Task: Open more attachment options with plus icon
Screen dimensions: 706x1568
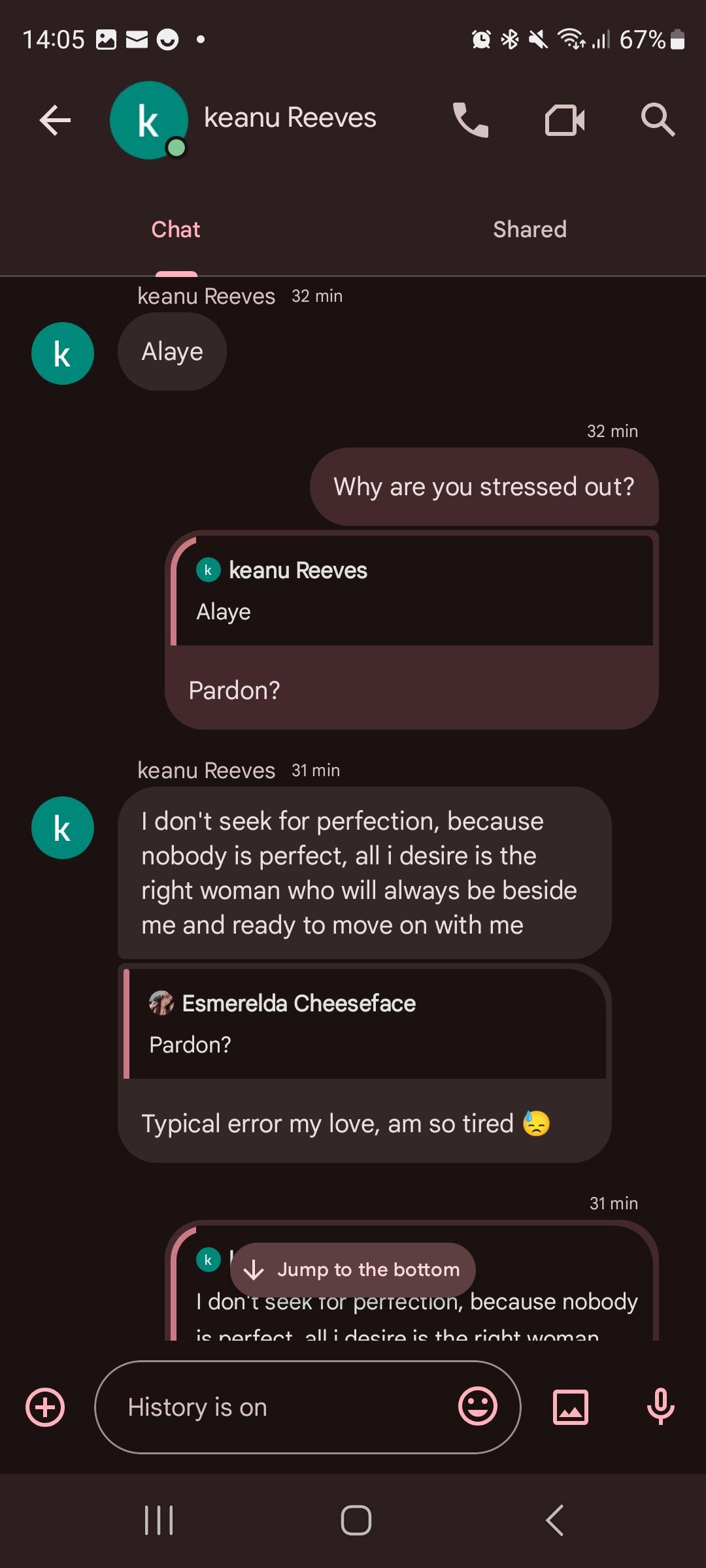Action: (x=44, y=1407)
